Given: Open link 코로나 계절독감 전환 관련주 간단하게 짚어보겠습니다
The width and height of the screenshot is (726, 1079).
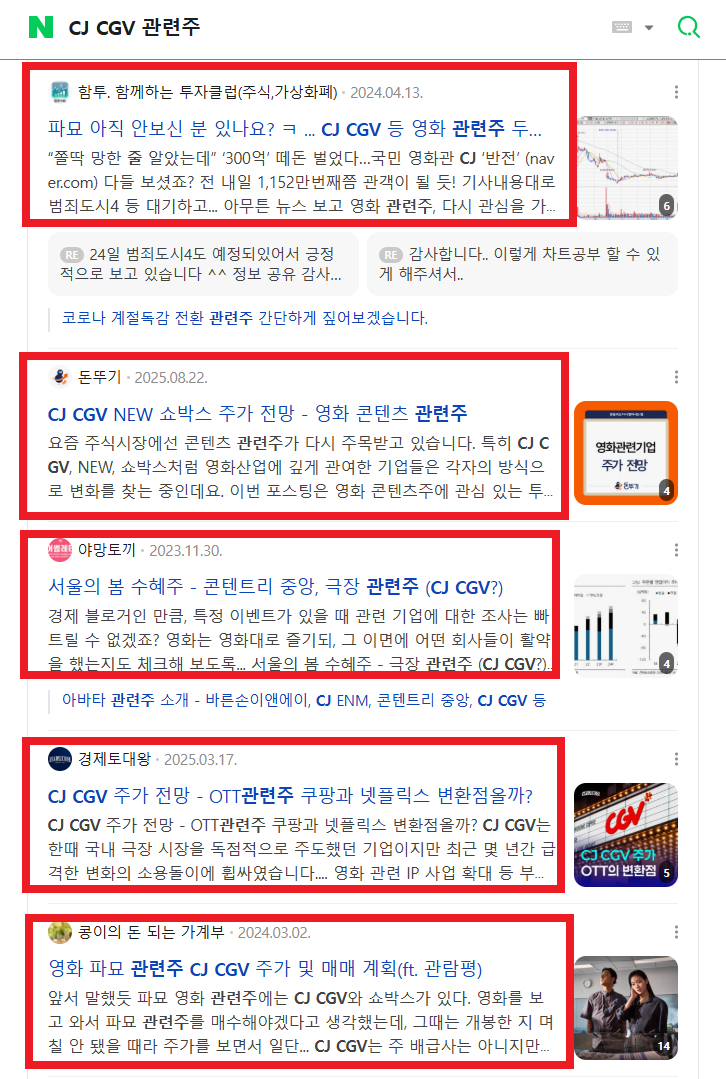Looking at the screenshot, I should click(245, 318).
